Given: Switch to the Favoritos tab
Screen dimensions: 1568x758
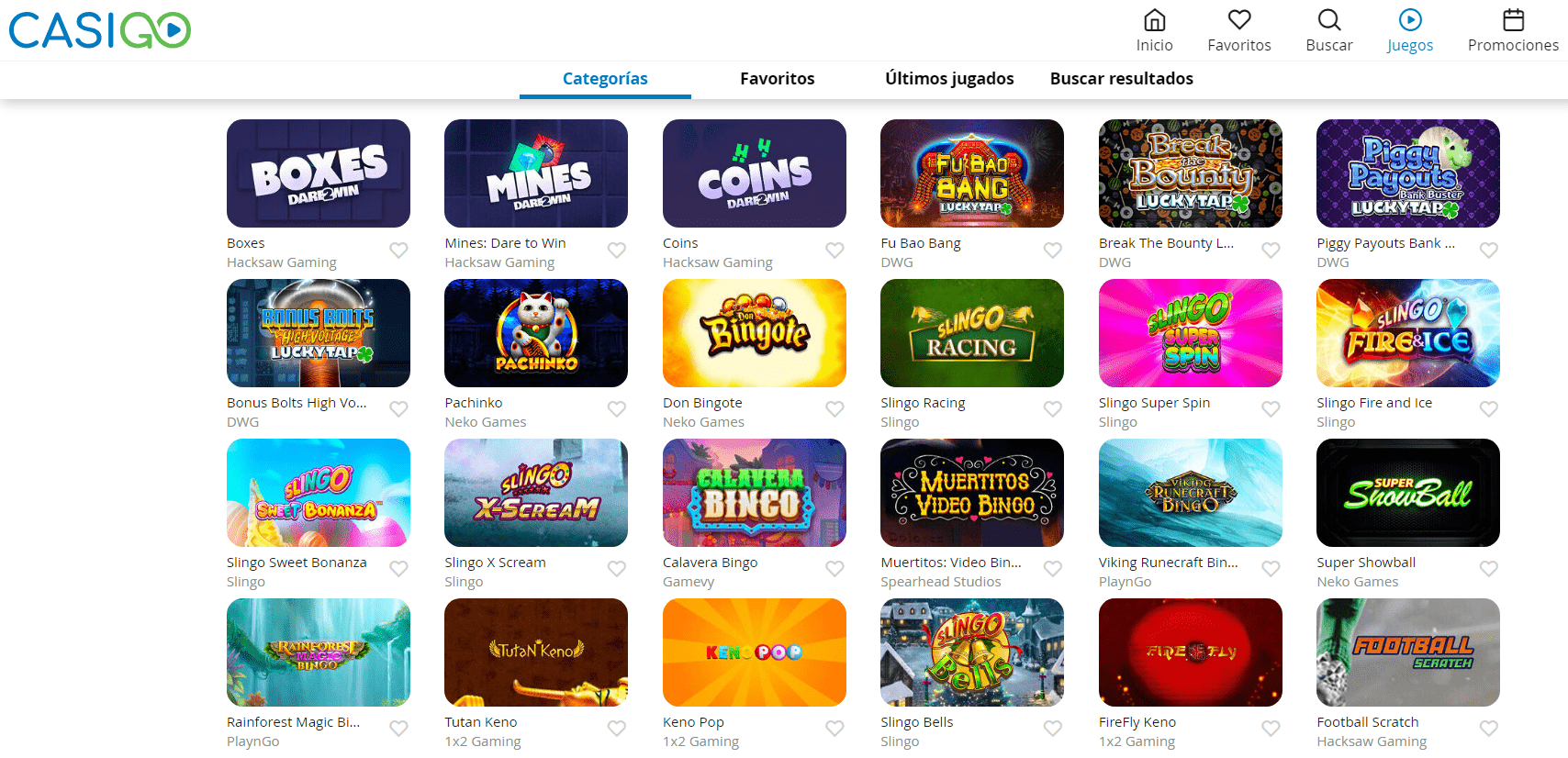Looking at the screenshot, I should [778, 79].
